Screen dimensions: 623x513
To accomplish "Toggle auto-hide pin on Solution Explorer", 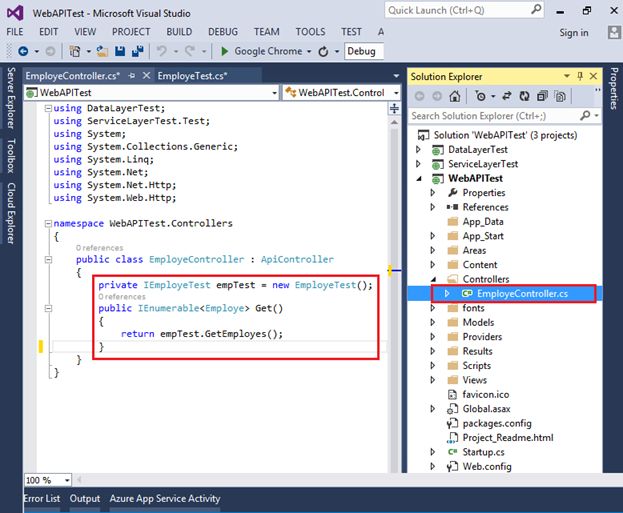I will (x=579, y=77).
